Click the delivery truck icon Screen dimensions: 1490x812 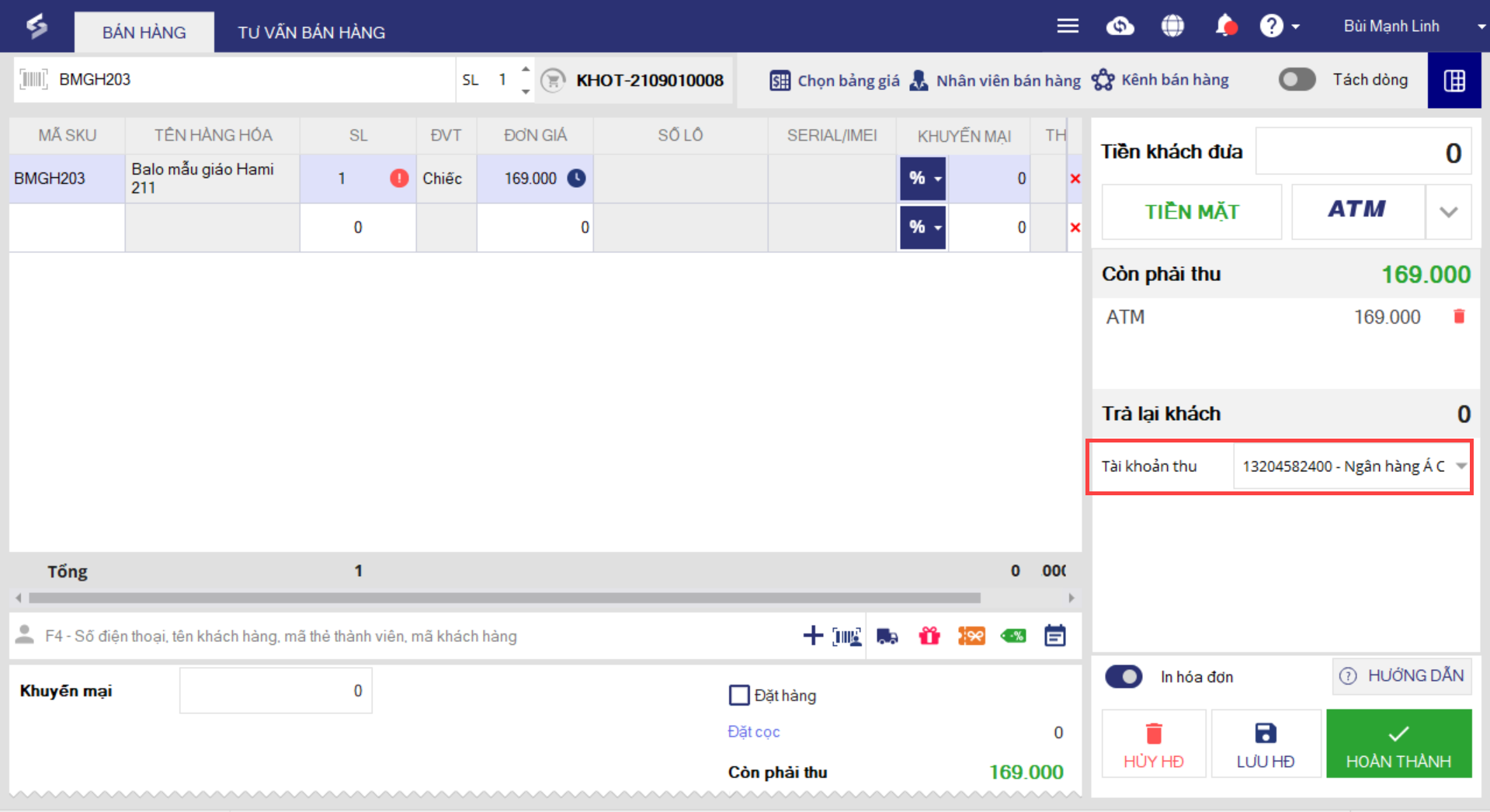pos(887,637)
